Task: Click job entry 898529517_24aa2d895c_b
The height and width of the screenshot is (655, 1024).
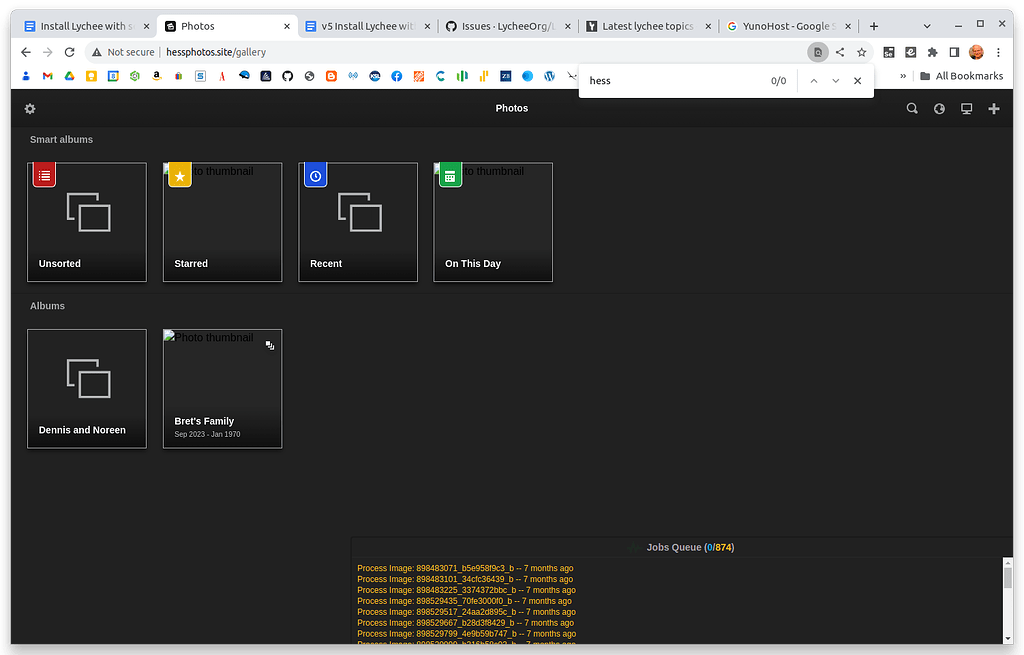Action: (466, 612)
